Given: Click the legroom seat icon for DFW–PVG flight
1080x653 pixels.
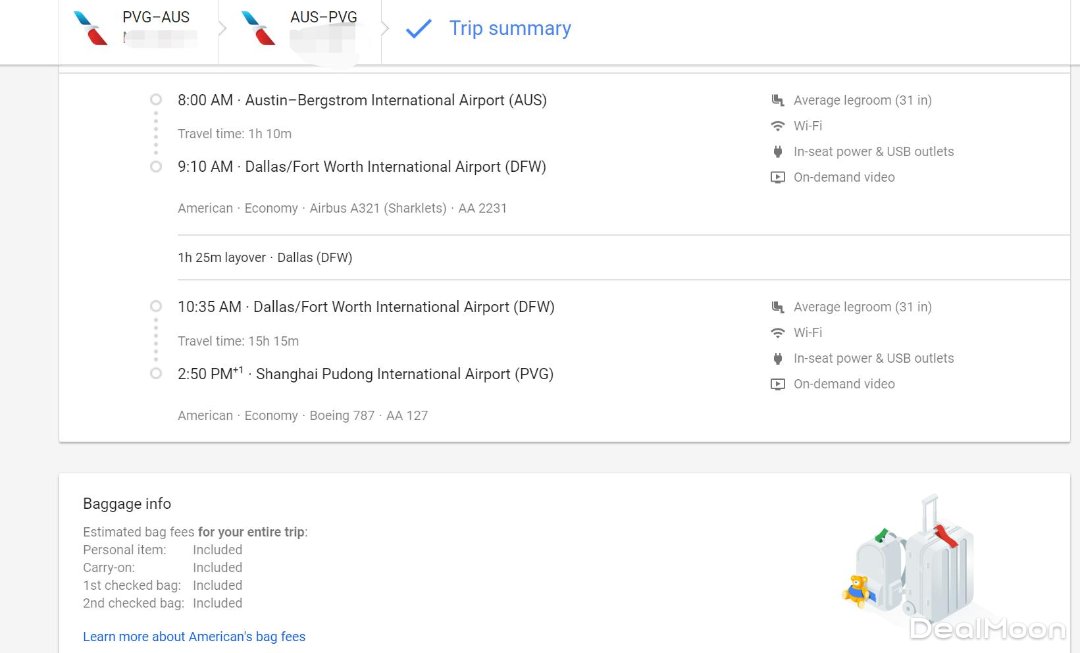Looking at the screenshot, I should pos(778,307).
